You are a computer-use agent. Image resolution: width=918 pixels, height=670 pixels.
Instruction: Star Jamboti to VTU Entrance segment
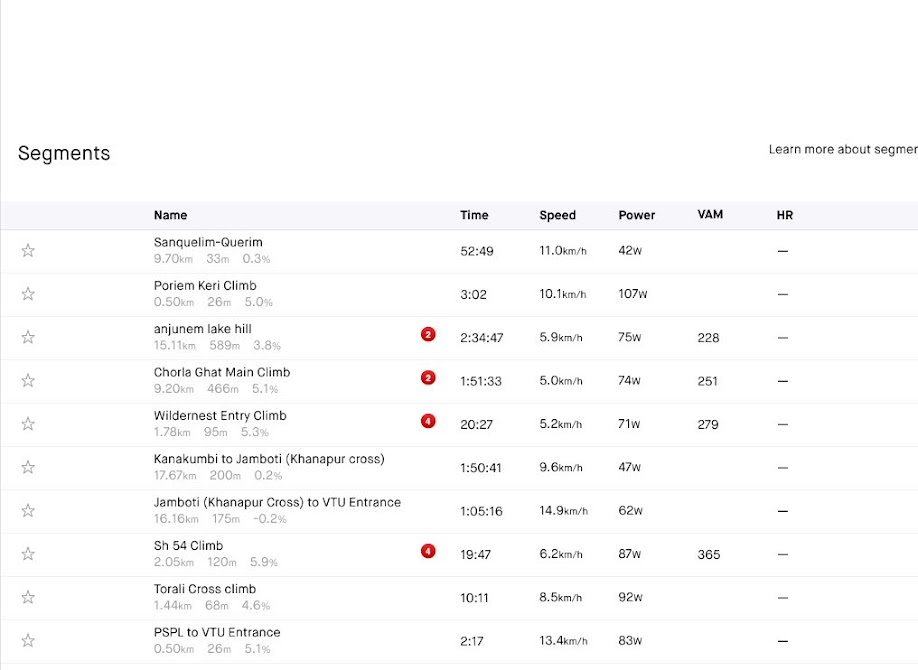[28, 511]
